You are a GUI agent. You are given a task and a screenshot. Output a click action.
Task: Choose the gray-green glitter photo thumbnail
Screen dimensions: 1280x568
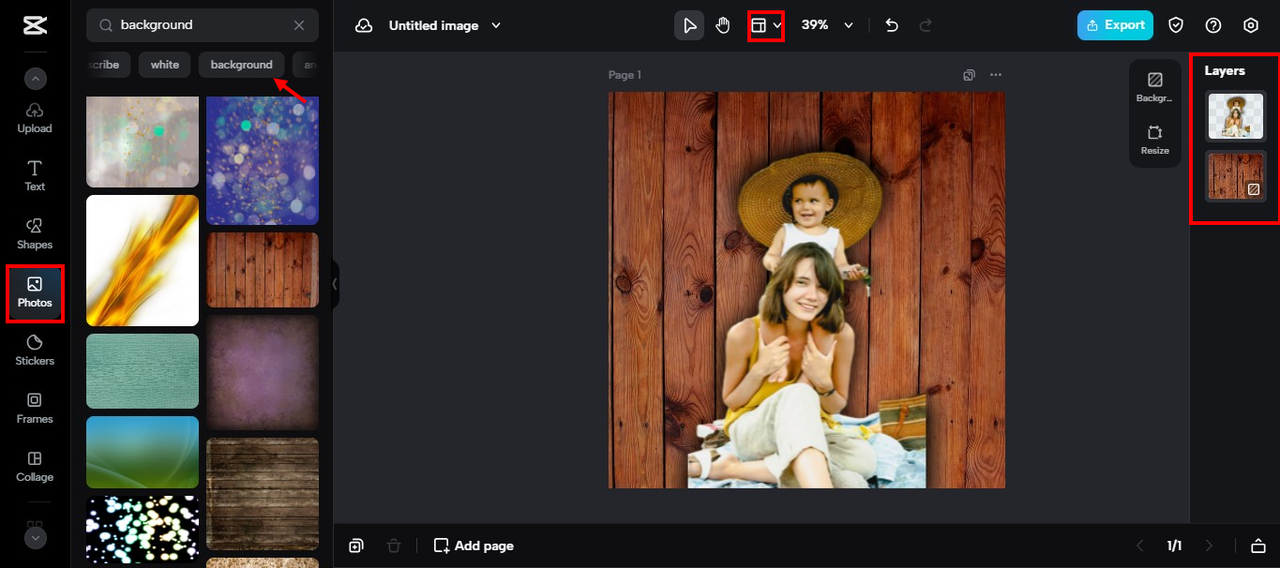pos(142,142)
